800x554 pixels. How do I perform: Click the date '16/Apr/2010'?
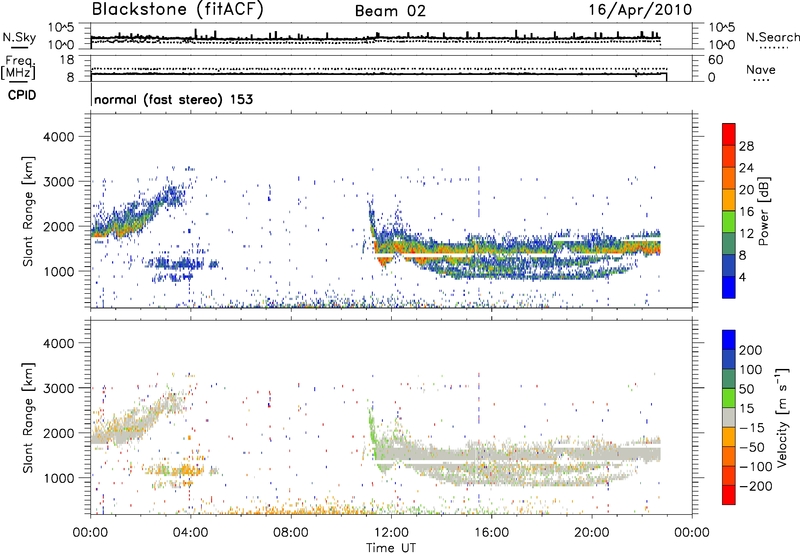tap(641, 10)
